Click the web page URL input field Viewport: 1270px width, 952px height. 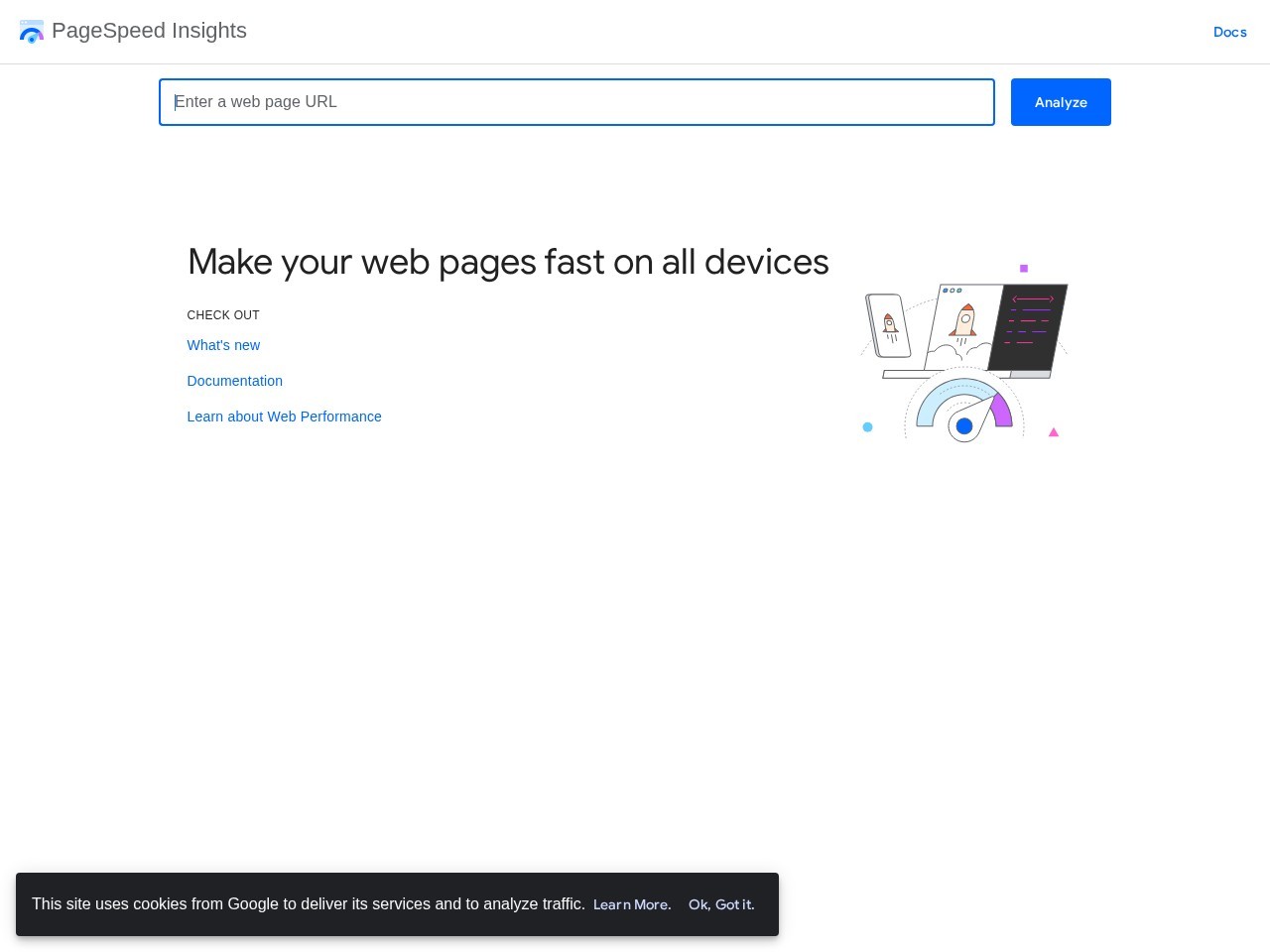pos(576,102)
